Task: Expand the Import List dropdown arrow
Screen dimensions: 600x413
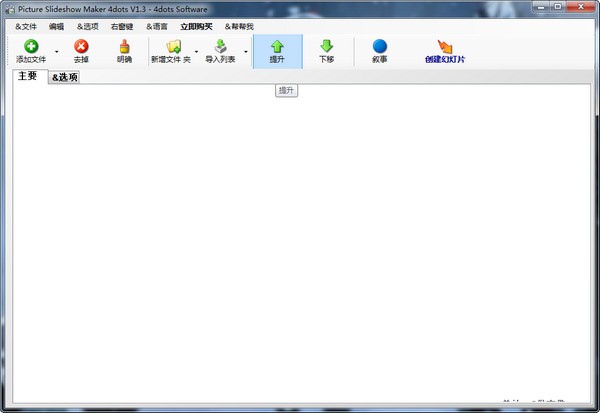Action: (x=246, y=52)
